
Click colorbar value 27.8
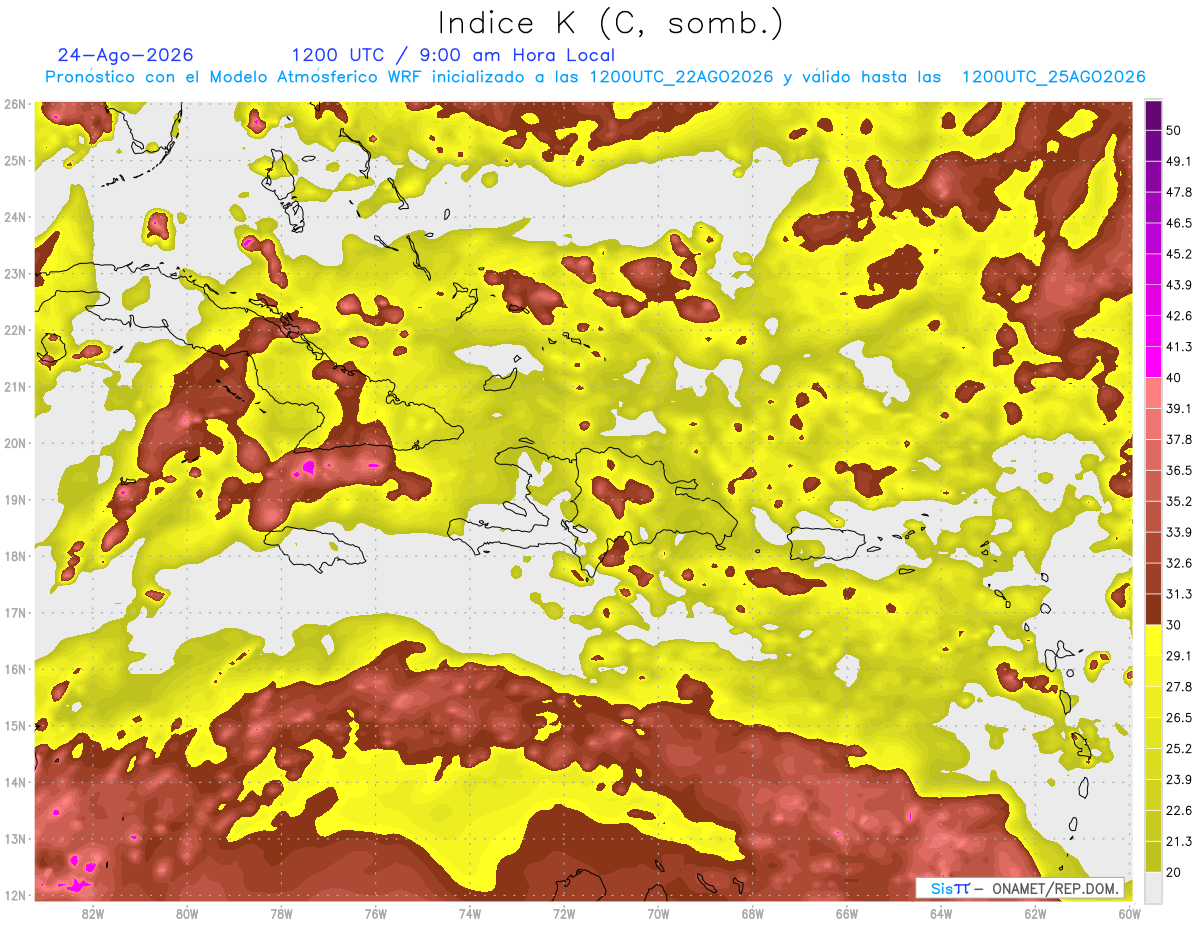pyautogui.click(x=1179, y=687)
